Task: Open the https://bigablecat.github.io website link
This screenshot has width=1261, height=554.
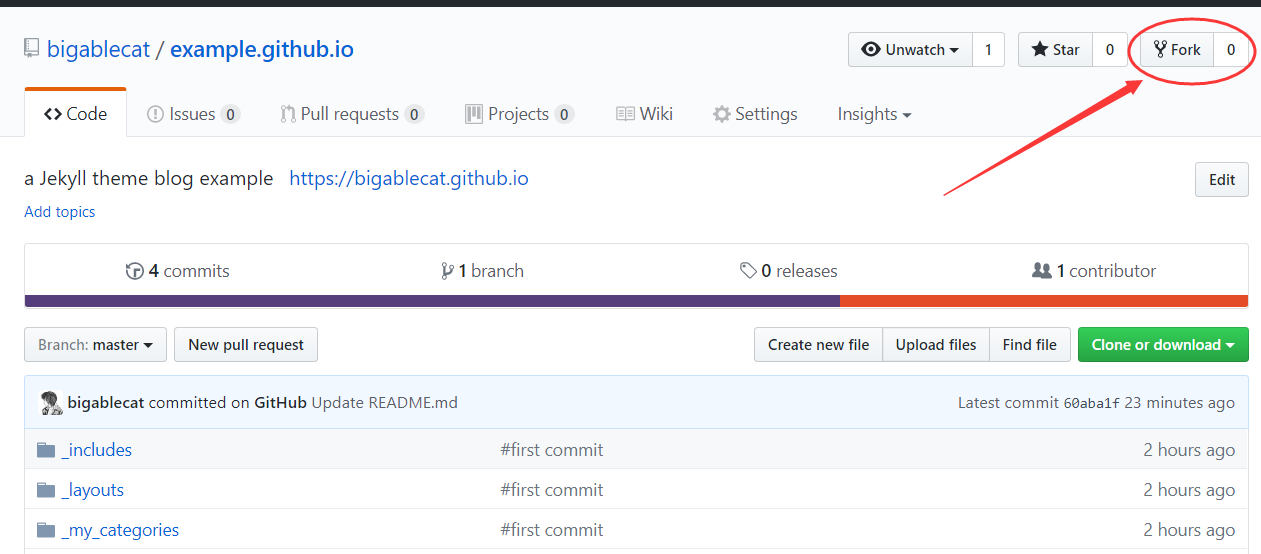Action: (409, 179)
